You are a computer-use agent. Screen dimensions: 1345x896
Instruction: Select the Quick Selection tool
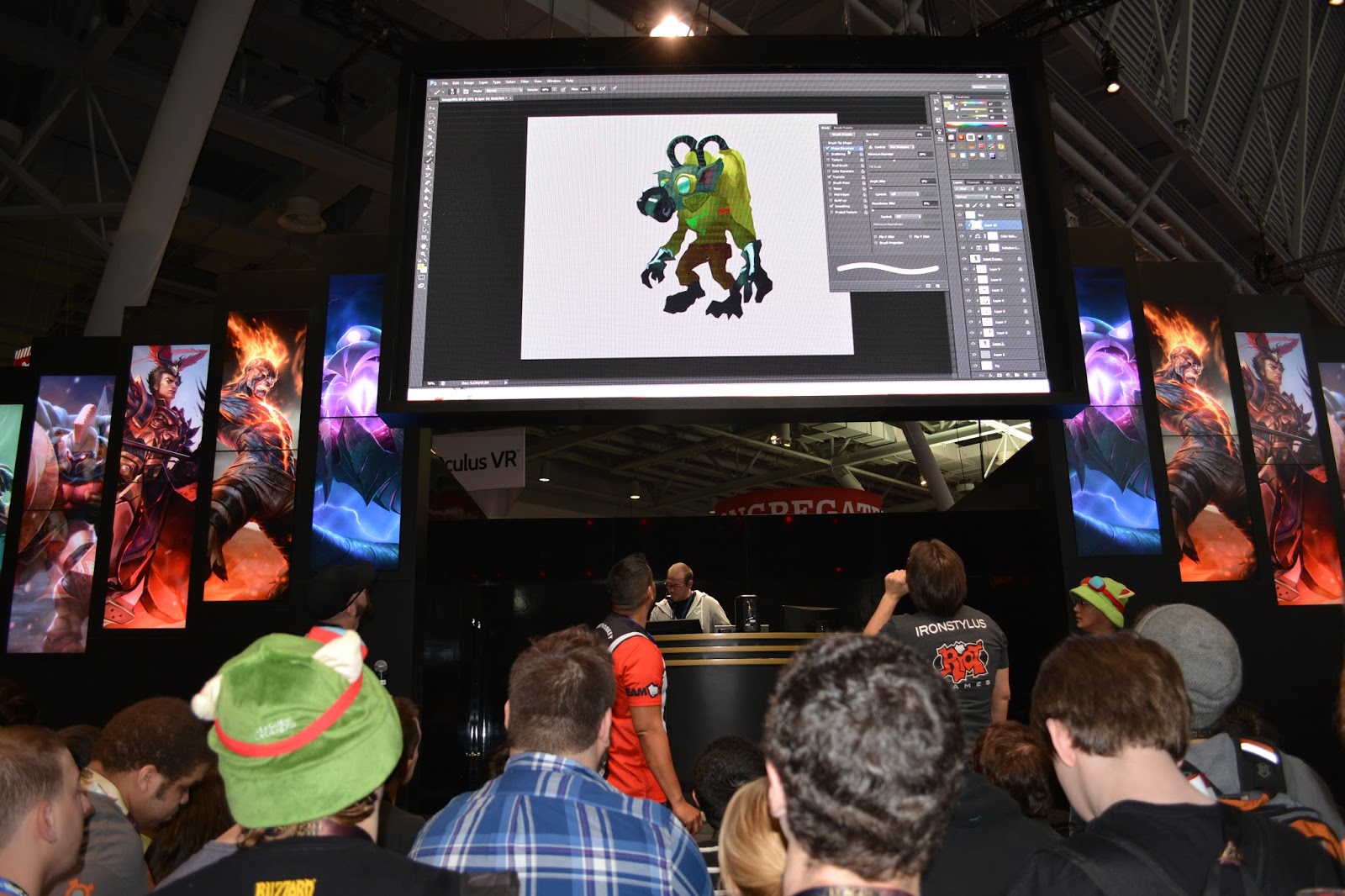point(433,132)
